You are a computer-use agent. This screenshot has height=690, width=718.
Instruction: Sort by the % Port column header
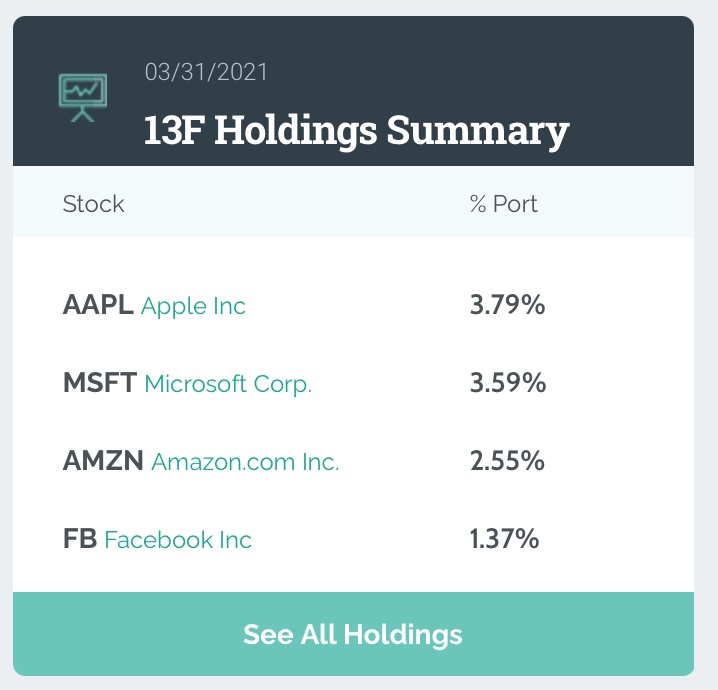click(504, 204)
